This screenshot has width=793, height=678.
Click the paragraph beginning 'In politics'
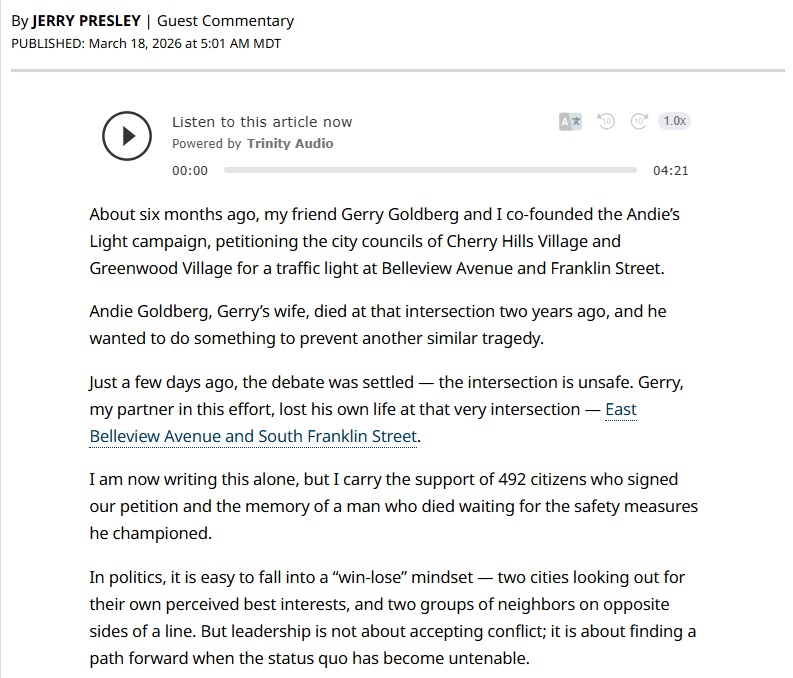click(x=390, y=618)
